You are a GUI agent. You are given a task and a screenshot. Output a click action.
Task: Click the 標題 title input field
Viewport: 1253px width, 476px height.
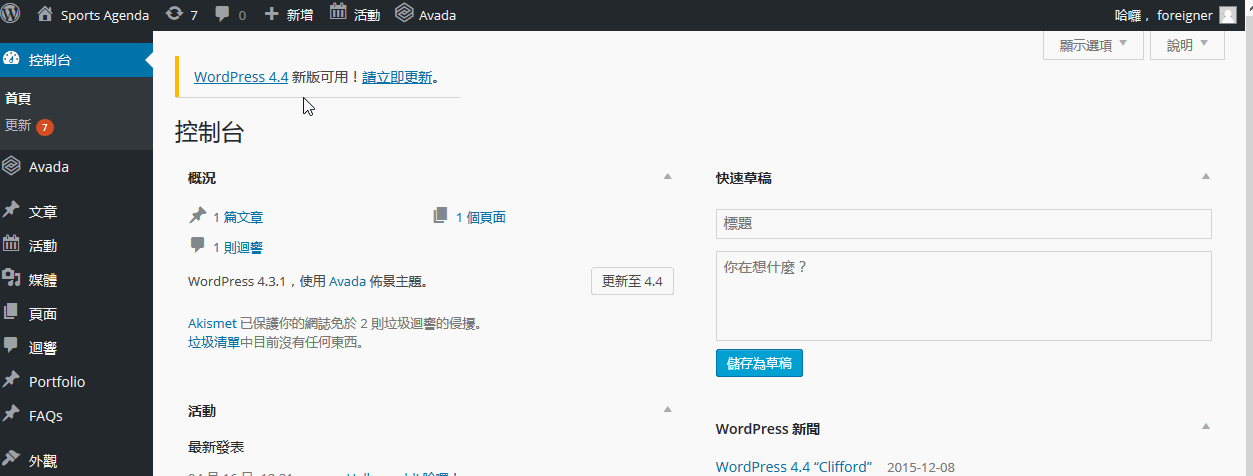[964, 224]
